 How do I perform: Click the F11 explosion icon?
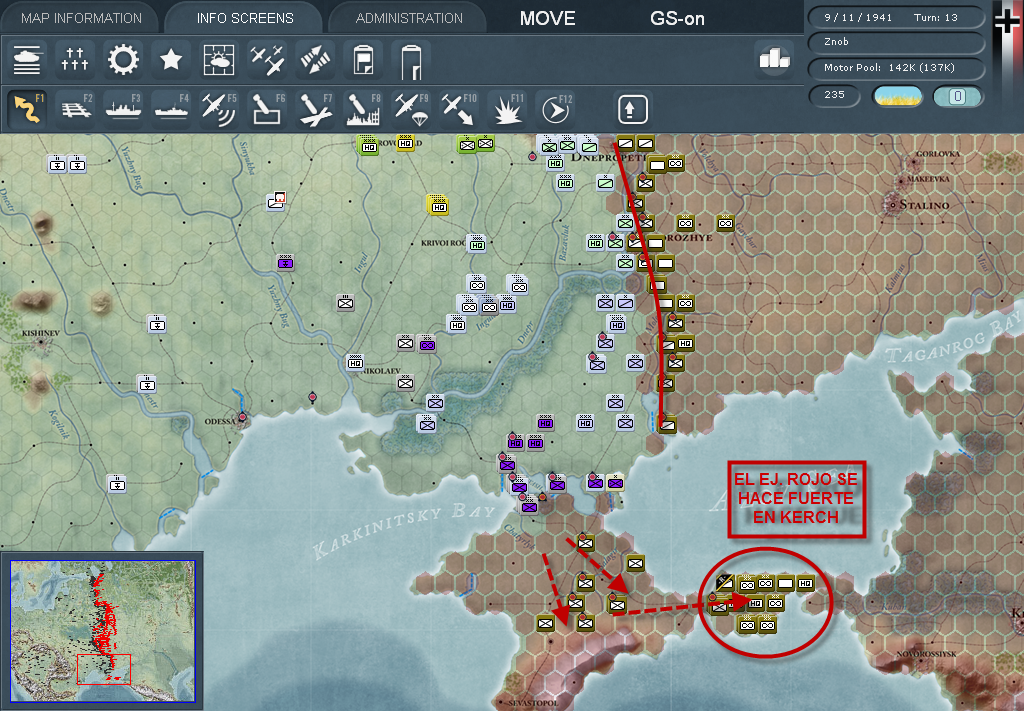click(507, 108)
